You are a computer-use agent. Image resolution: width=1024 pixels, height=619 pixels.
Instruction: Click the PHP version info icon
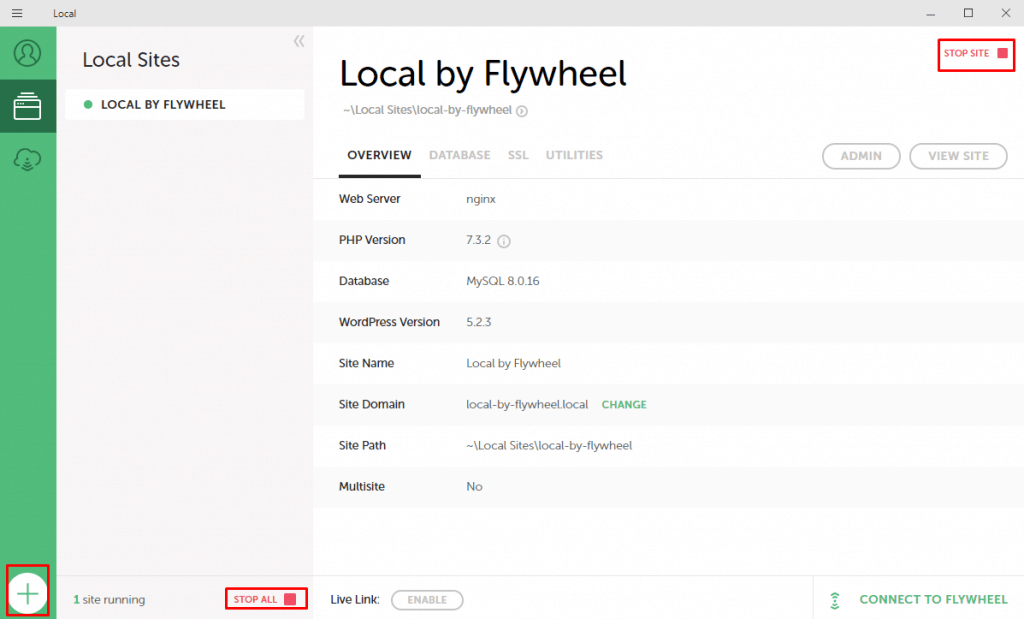(x=504, y=241)
